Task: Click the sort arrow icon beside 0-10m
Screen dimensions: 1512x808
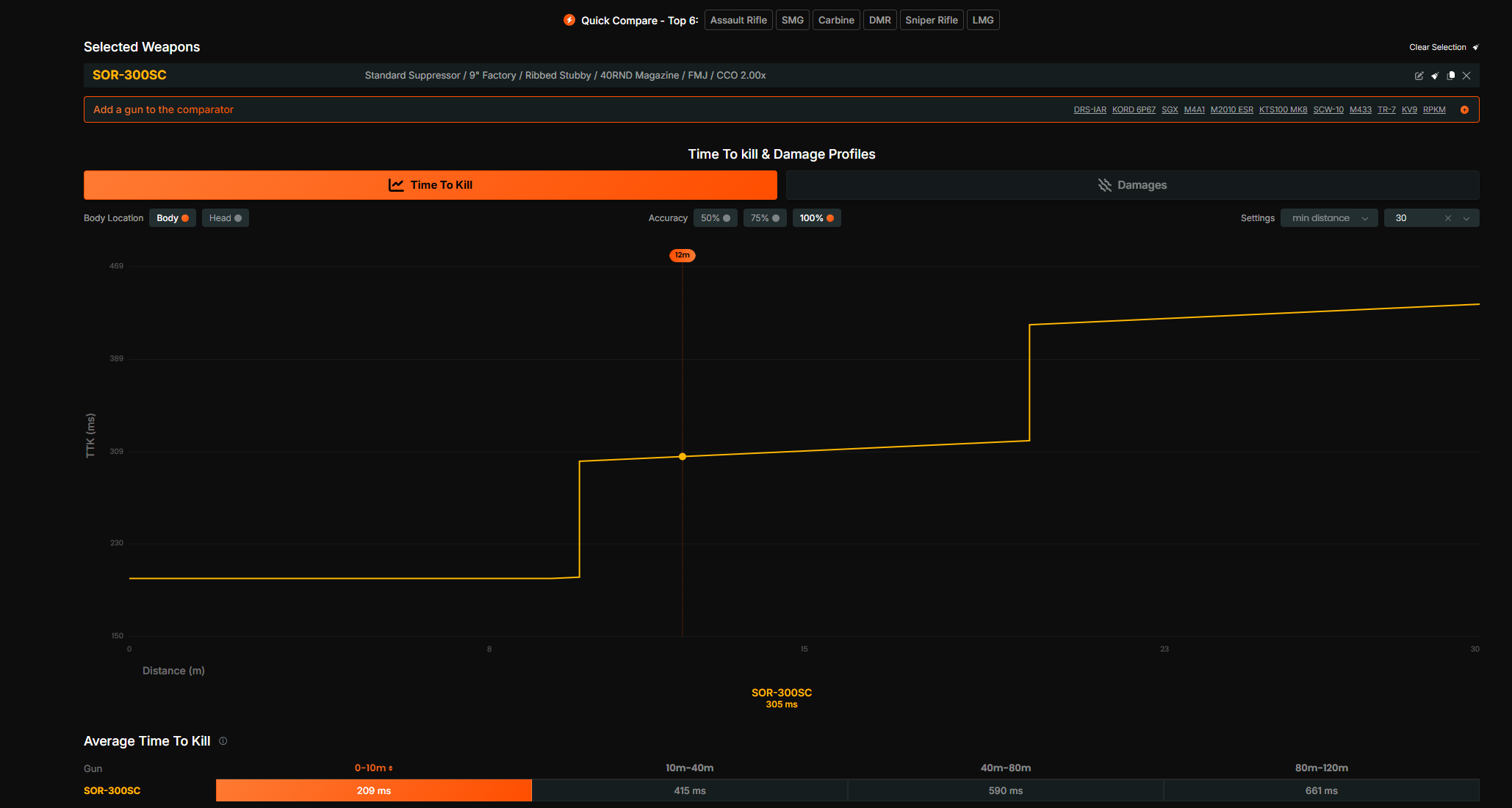Action: tap(391, 768)
